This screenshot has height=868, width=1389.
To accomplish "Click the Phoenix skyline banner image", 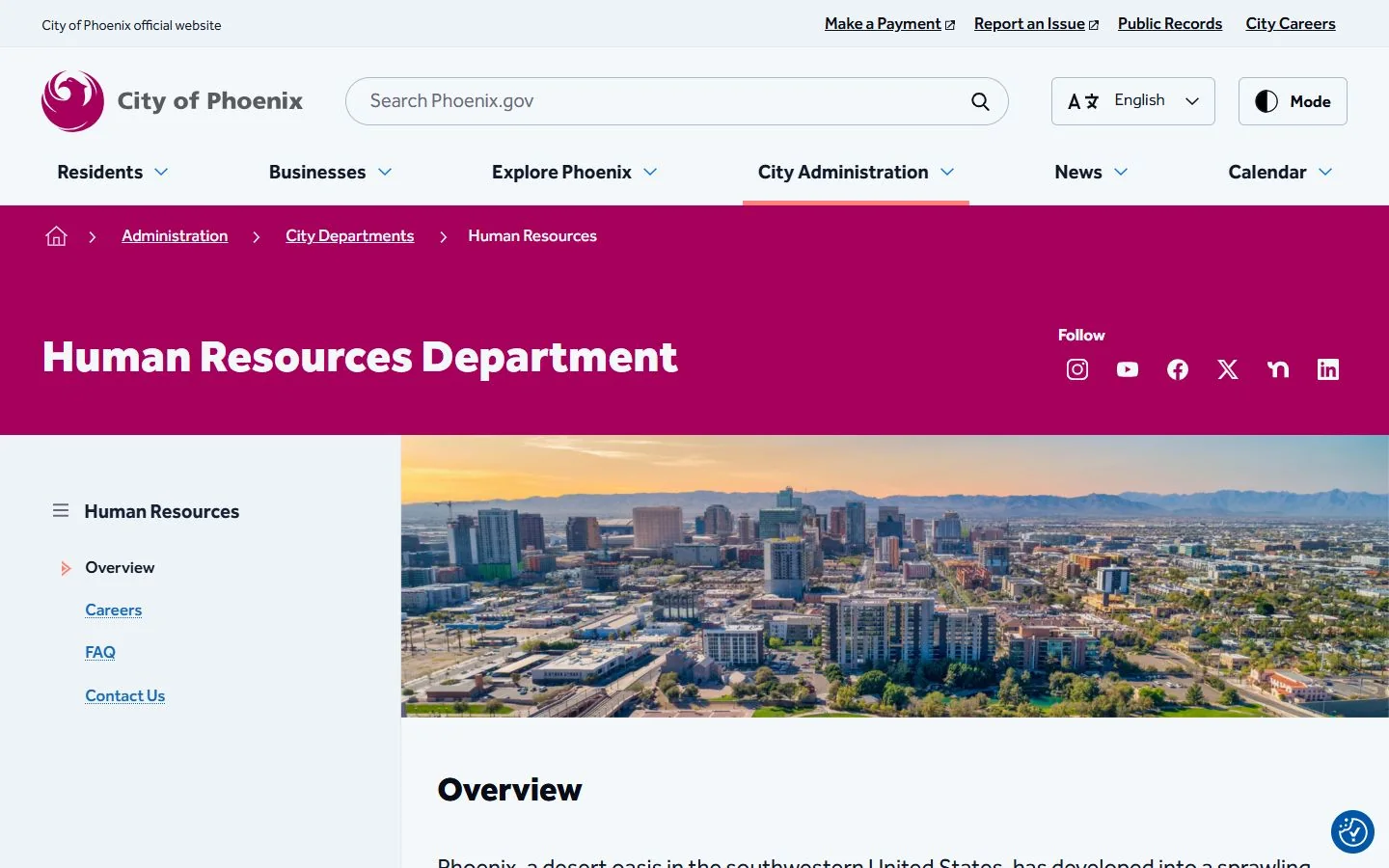I will click(x=895, y=576).
